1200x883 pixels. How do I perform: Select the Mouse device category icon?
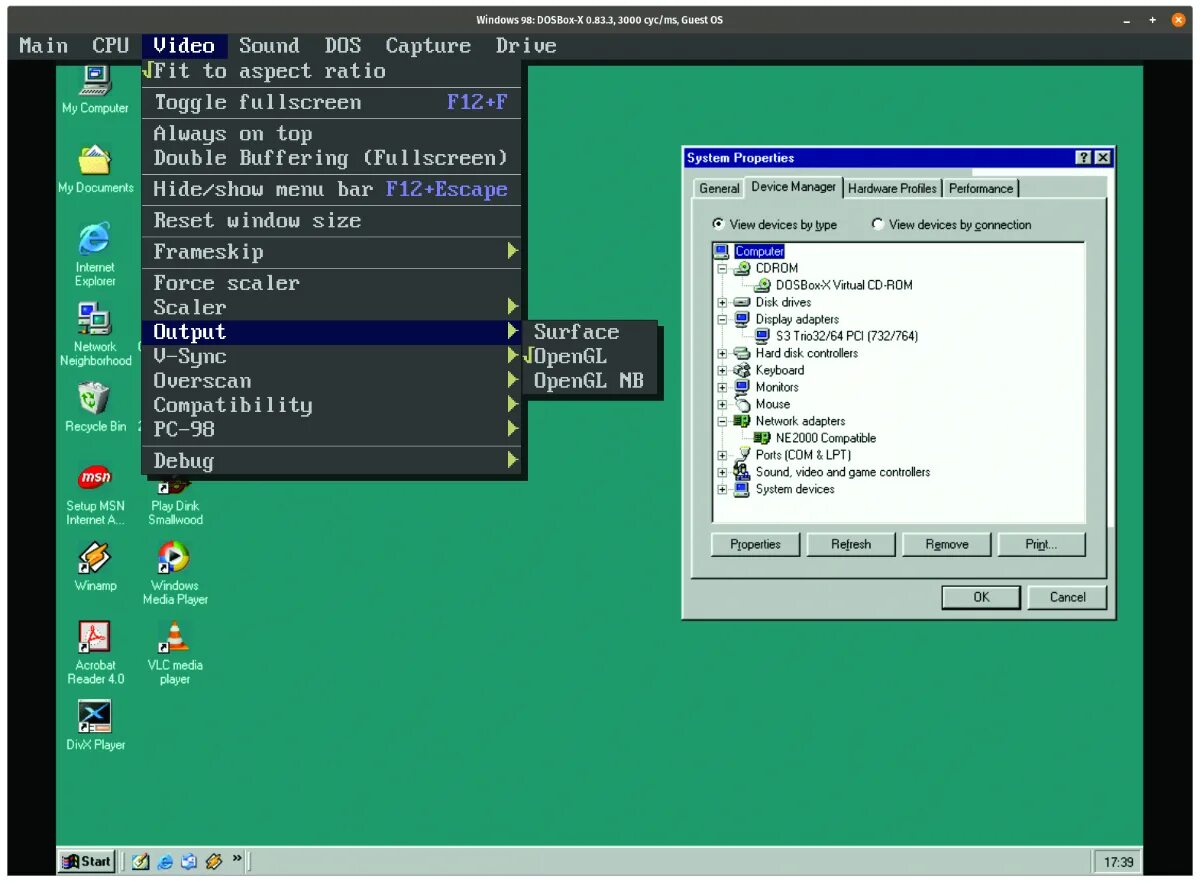pyautogui.click(x=742, y=404)
